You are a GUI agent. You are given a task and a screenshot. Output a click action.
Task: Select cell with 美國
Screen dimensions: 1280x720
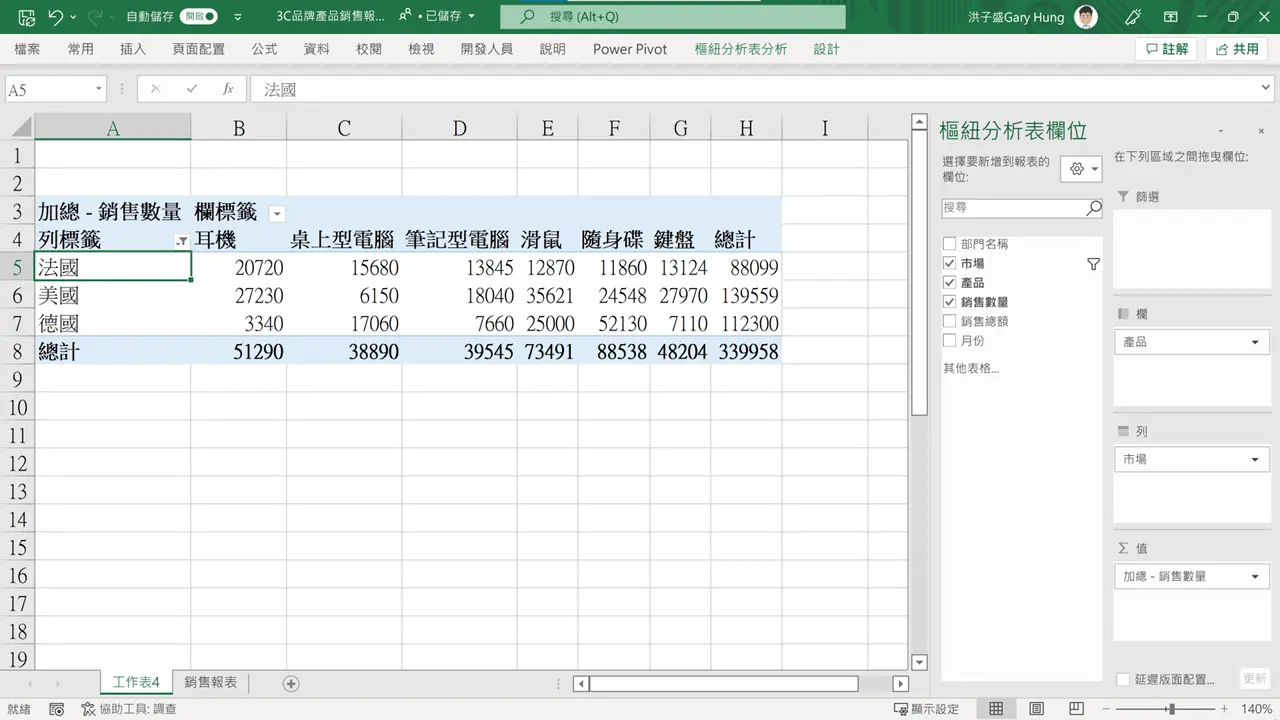point(113,296)
